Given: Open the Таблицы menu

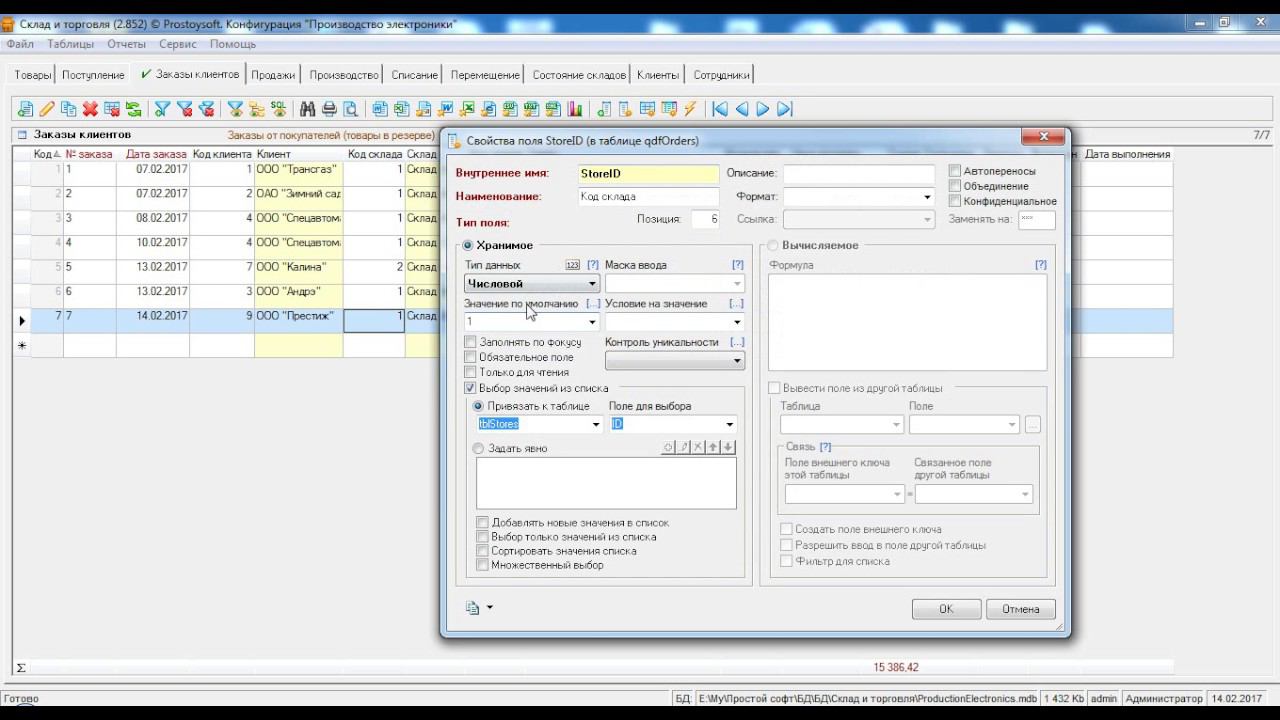Looking at the screenshot, I should [70, 44].
